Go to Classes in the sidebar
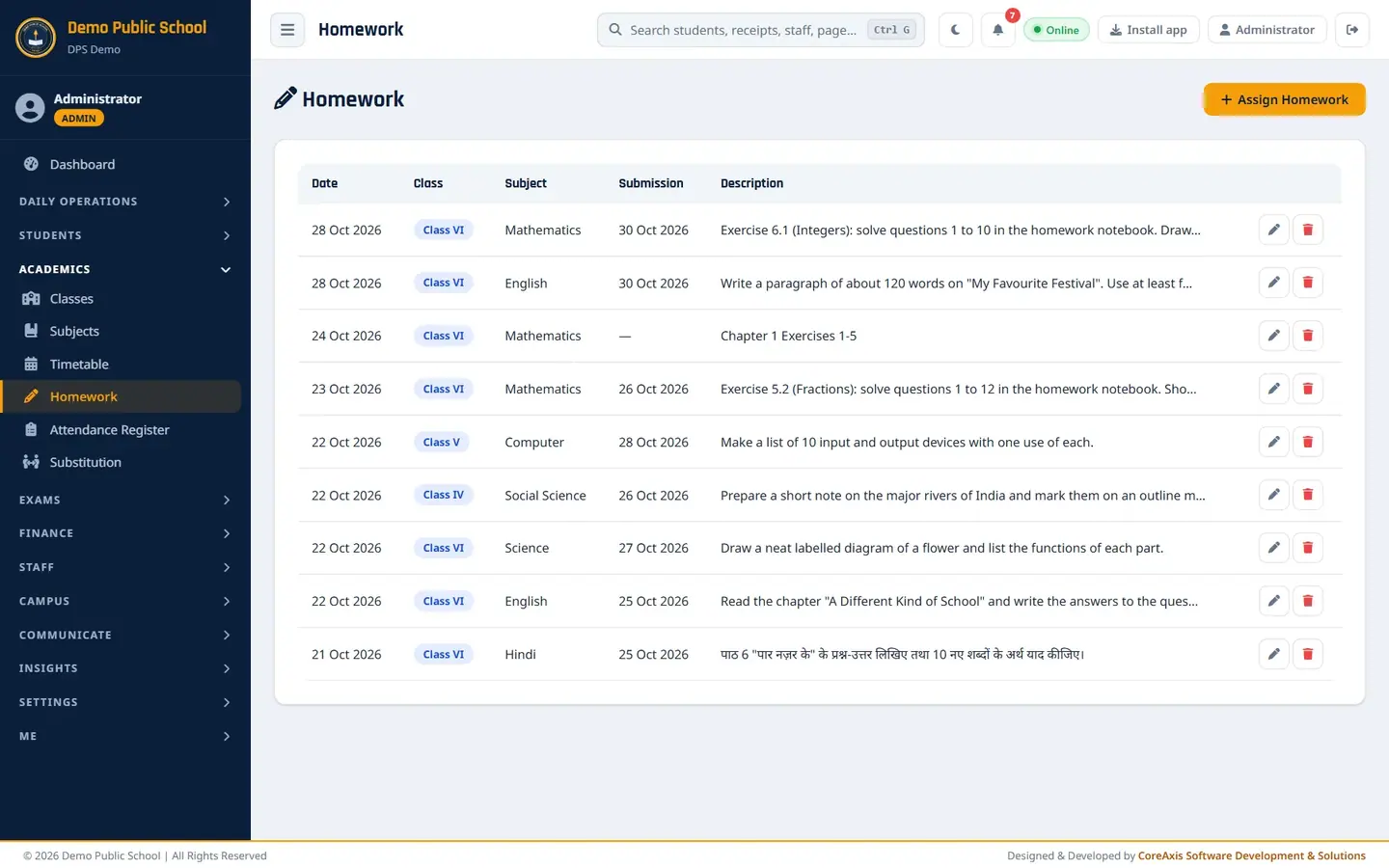 tap(122, 299)
